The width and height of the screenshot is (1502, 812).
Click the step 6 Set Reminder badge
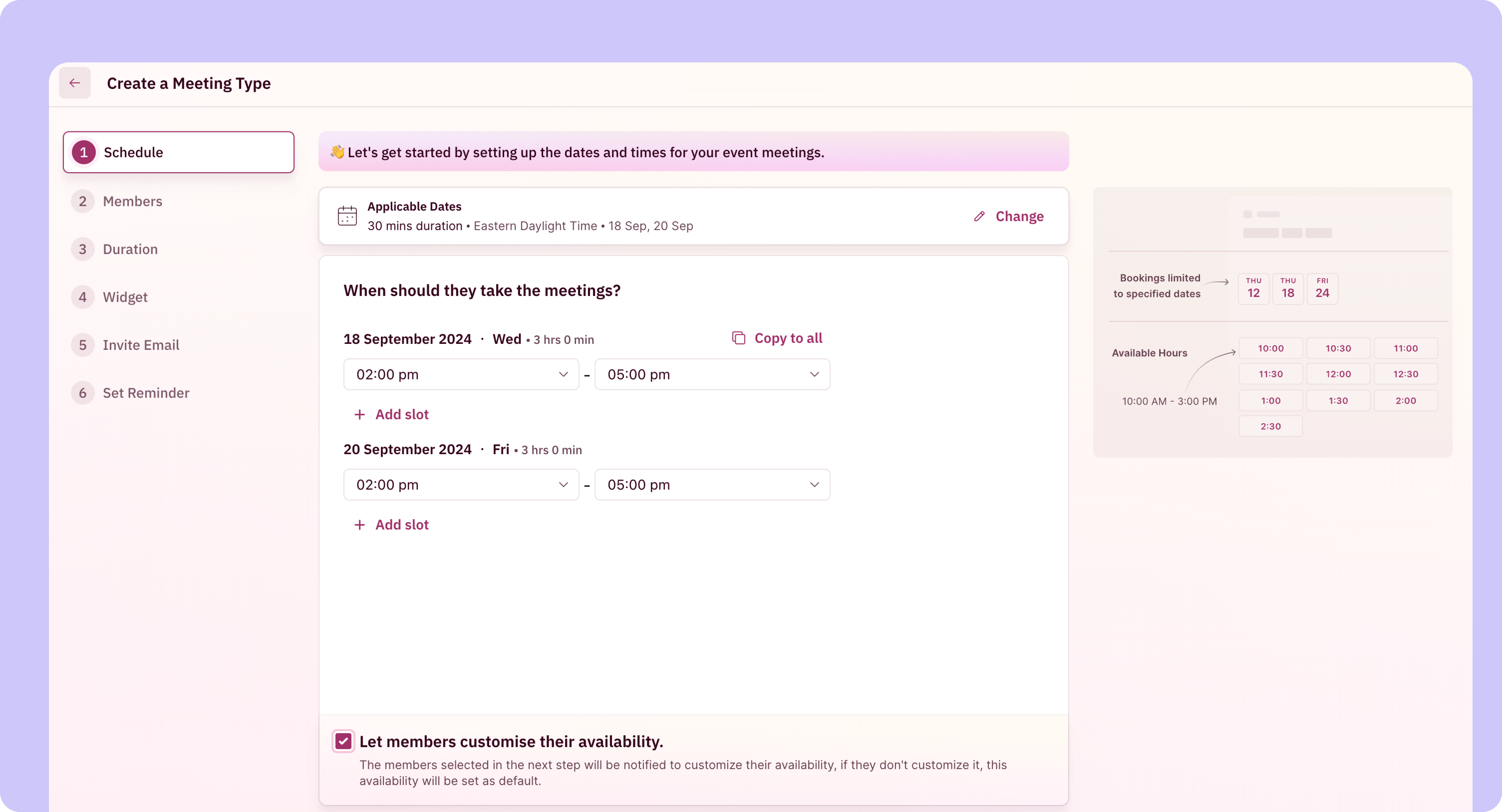[83, 393]
